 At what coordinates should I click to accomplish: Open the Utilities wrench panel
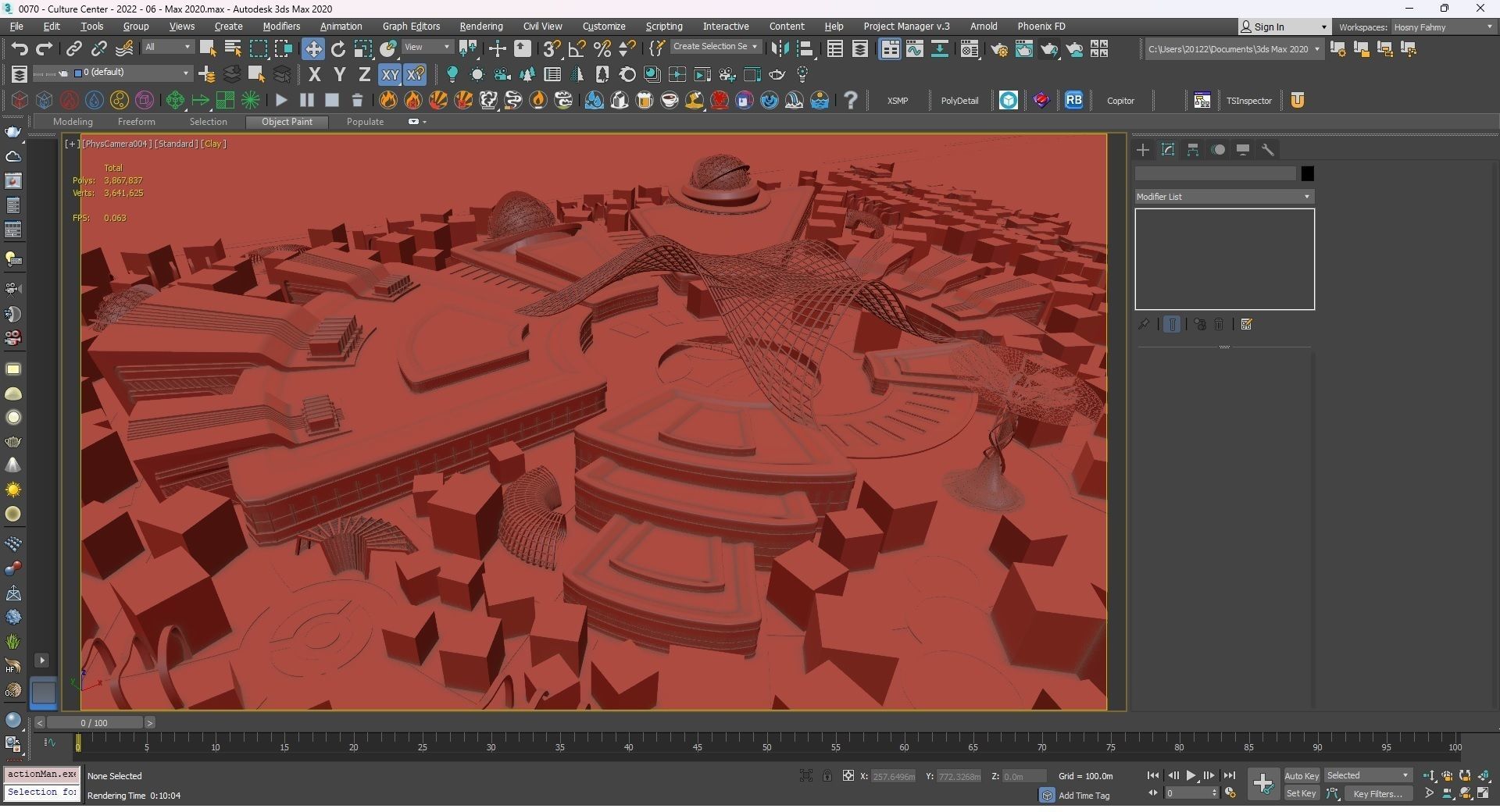pos(1268,150)
